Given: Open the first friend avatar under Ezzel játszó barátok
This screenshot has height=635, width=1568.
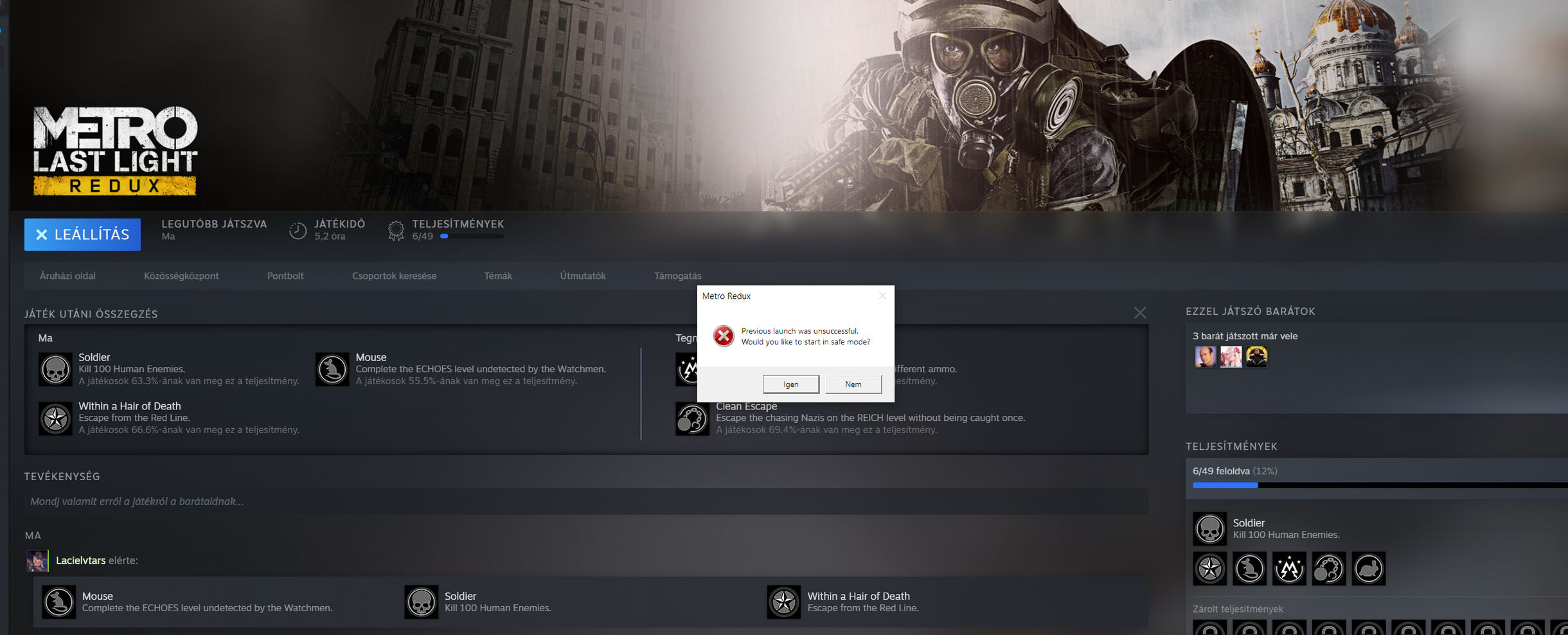Looking at the screenshot, I should (x=1206, y=357).
